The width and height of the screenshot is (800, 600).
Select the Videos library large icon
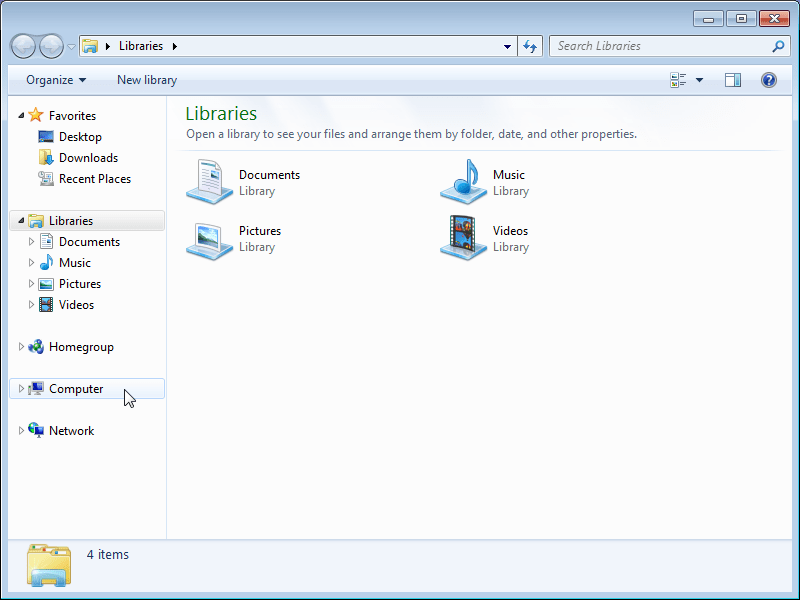(463, 238)
